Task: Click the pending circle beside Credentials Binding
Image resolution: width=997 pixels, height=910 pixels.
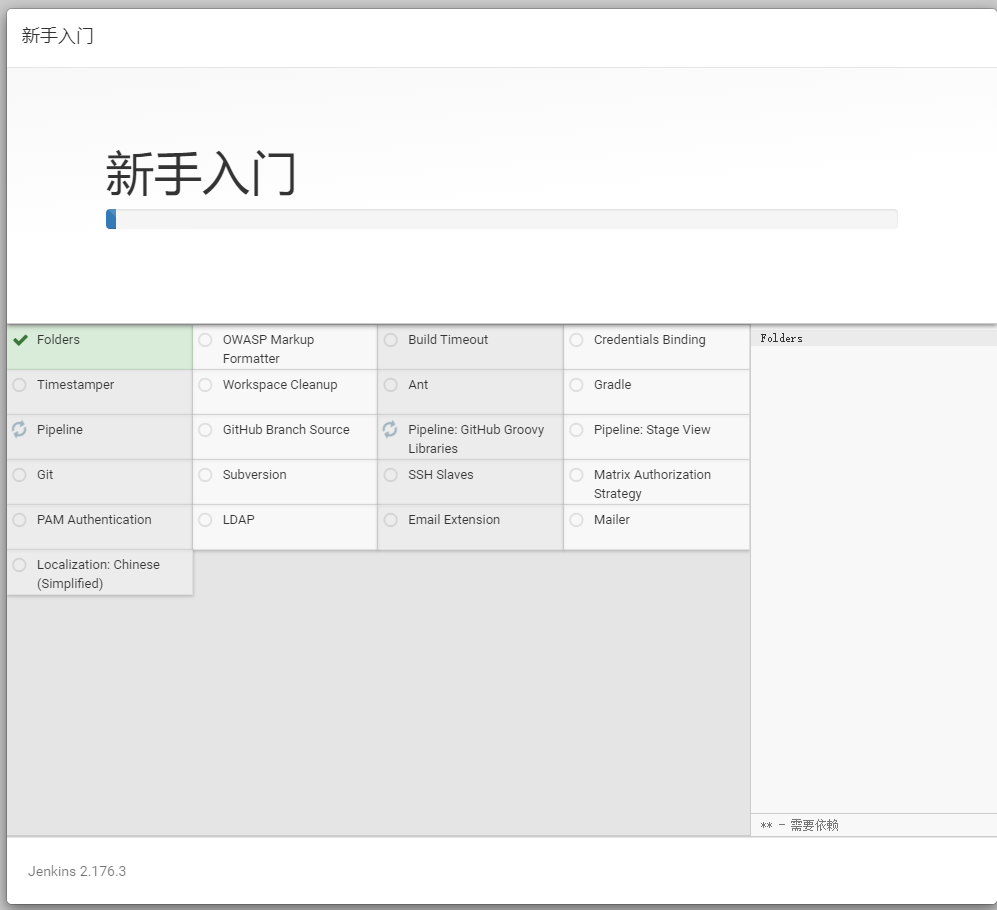Action: click(x=577, y=340)
